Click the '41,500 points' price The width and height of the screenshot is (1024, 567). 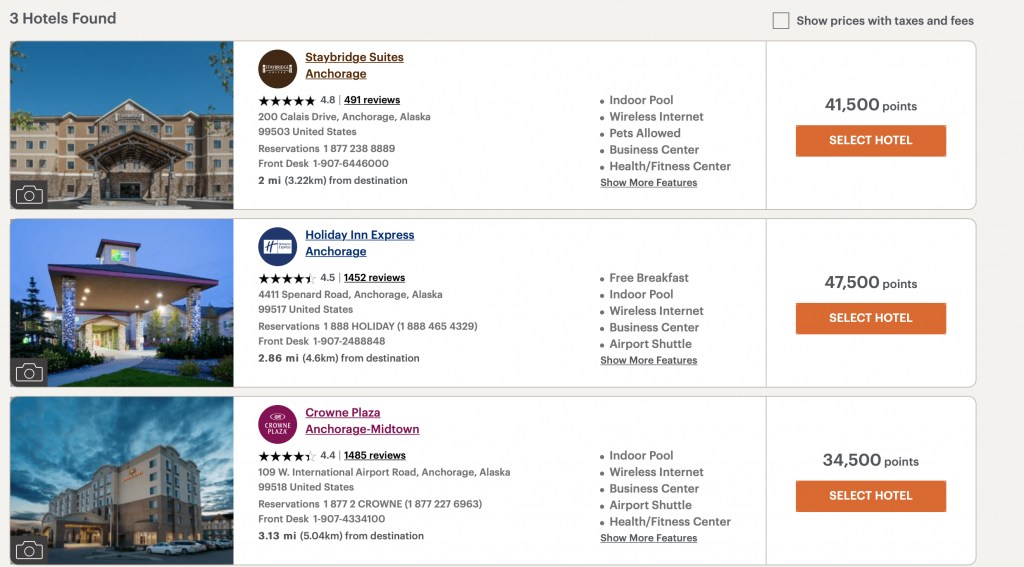pos(871,105)
